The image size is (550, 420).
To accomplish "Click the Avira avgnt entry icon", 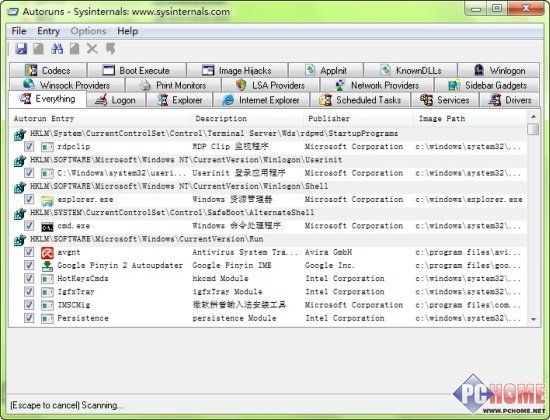I will (47, 253).
